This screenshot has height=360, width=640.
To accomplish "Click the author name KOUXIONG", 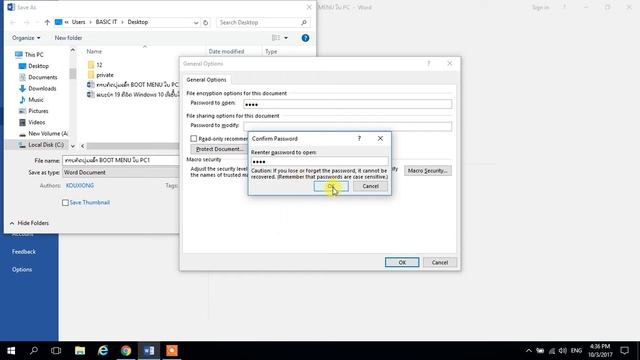I will click(80, 186).
